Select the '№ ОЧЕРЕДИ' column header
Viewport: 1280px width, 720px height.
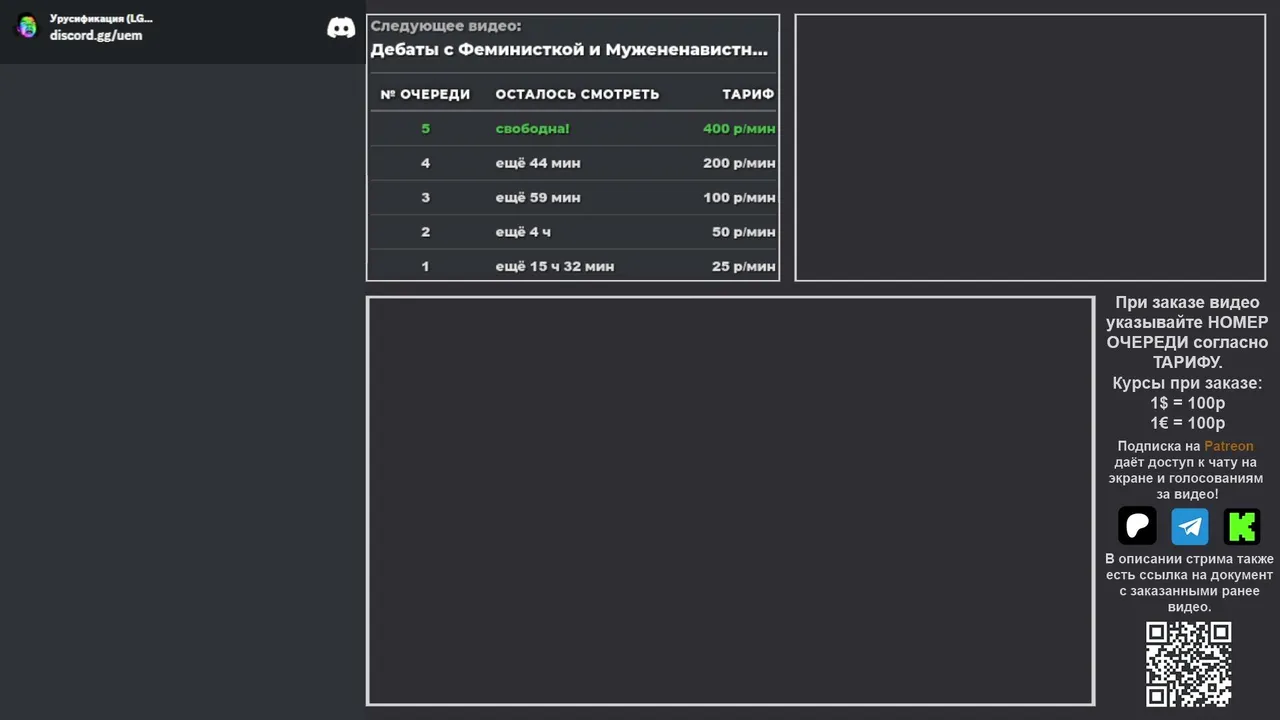(x=425, y=94)
